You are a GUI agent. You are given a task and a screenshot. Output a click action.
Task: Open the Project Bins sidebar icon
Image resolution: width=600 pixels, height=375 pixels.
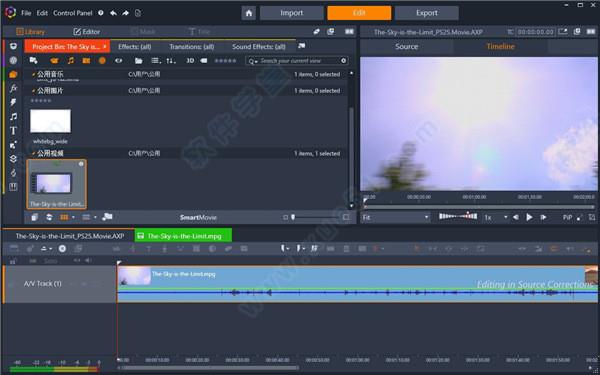[13, 46]
